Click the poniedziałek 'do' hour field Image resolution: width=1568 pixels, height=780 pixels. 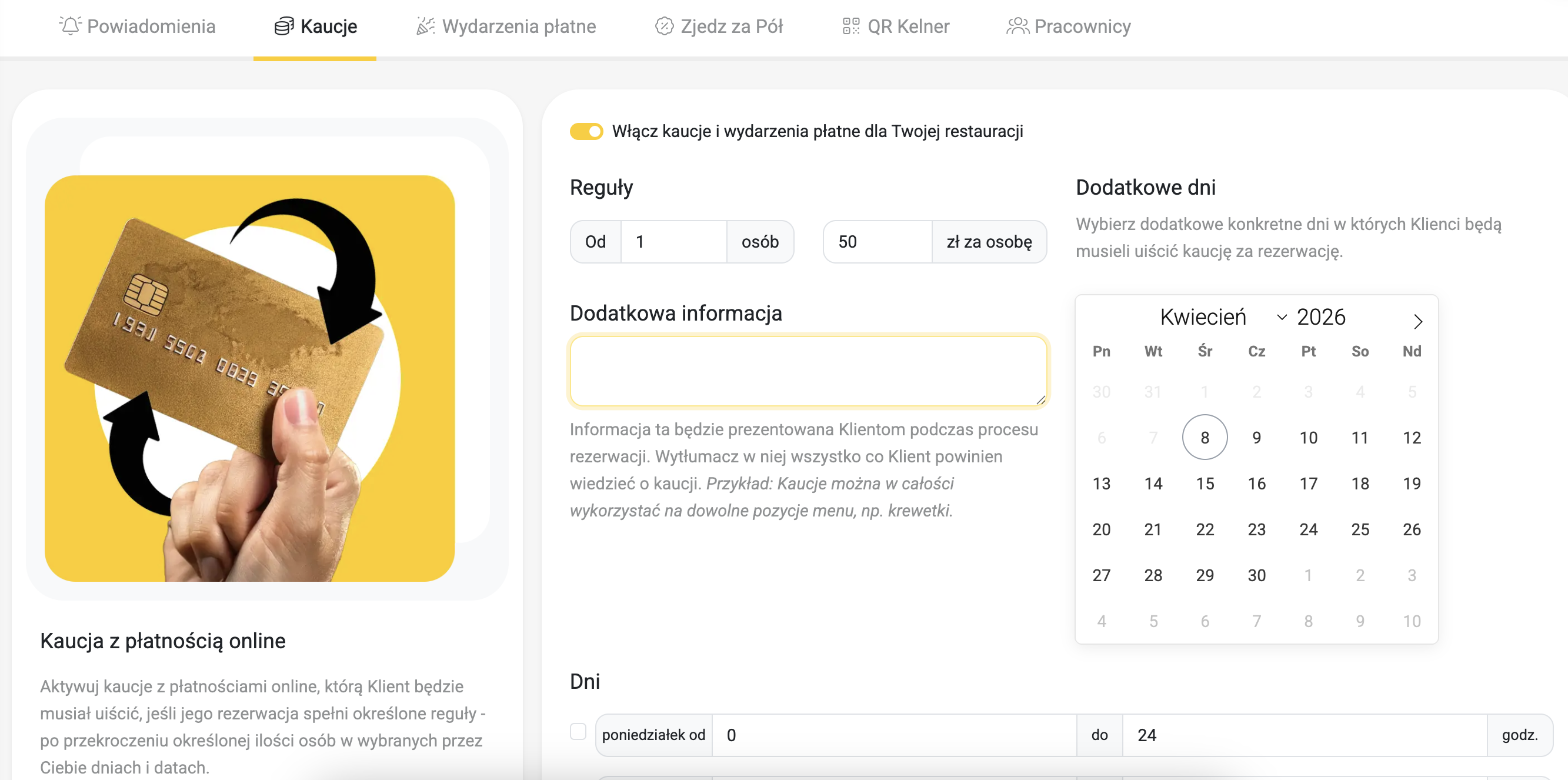(x=1304, y=735)
